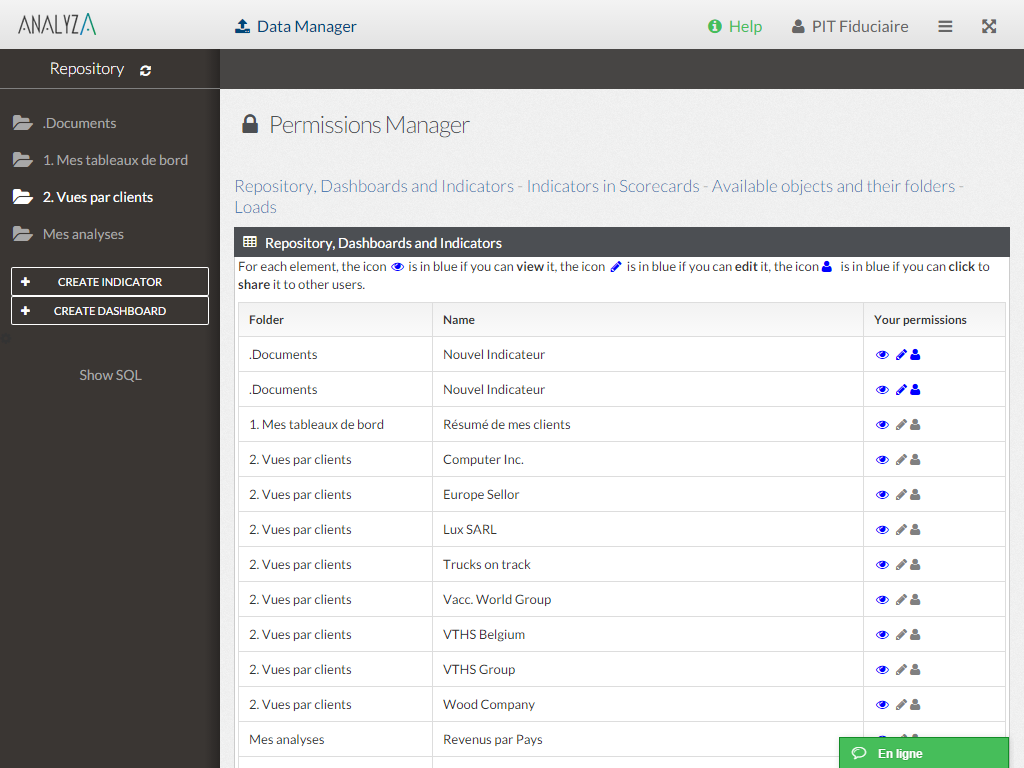Click the share user icon for Vacc. World Group

pos(916,600)
